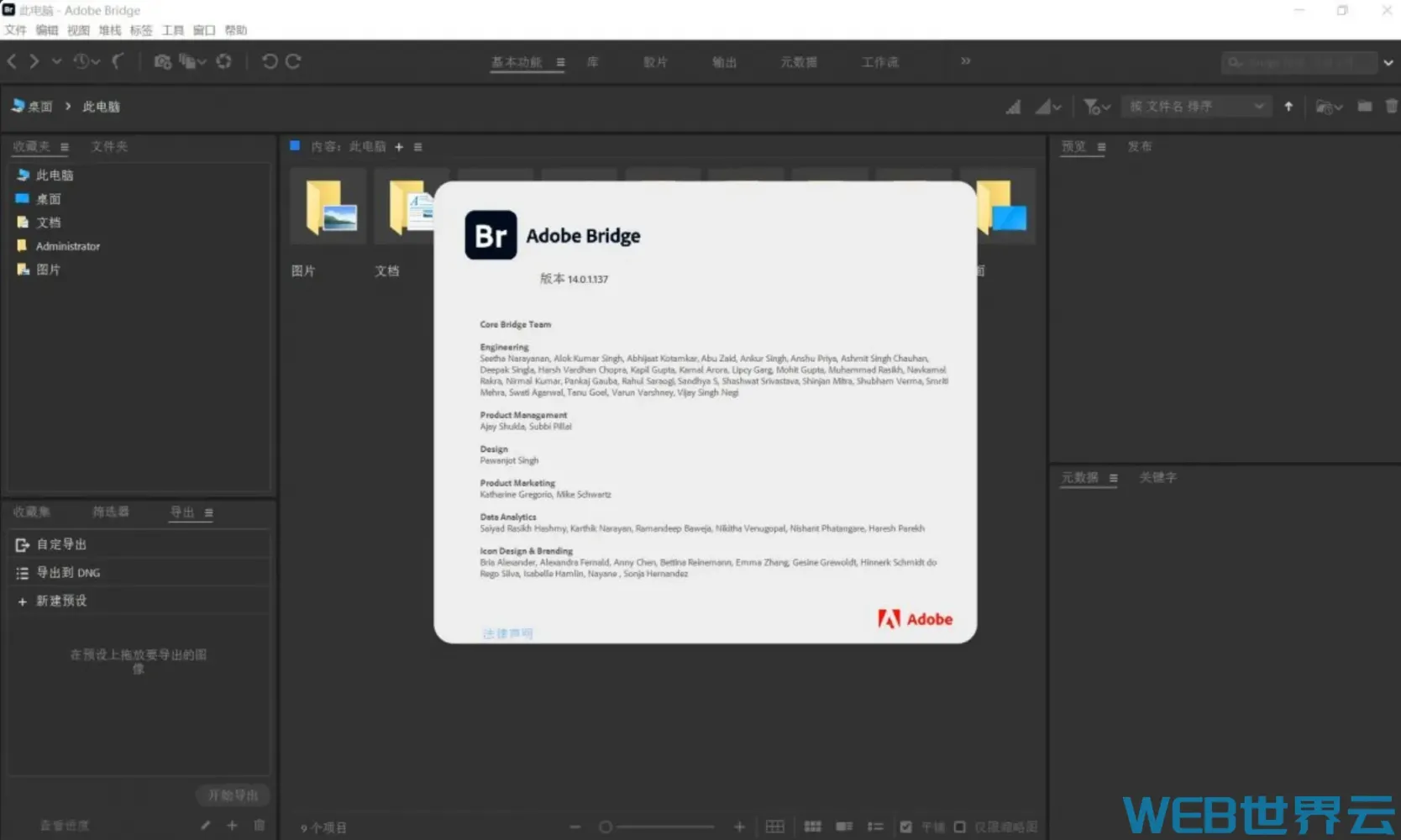The width and height of the screenshot is (1401, 840).
Task: Switch to thumbnails view icon
Action: (x=812, y=827)
